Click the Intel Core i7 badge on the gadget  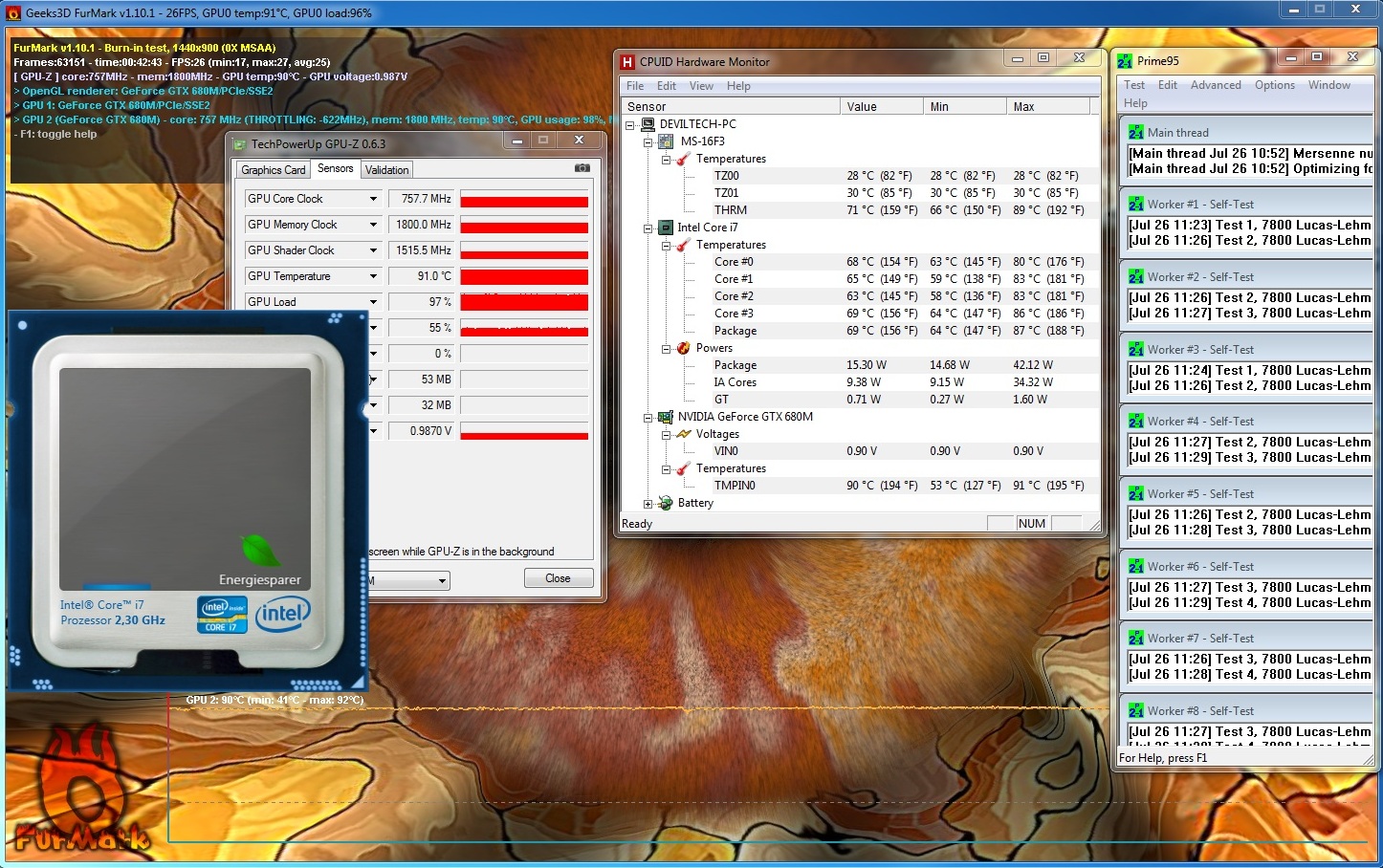(222, 615)
